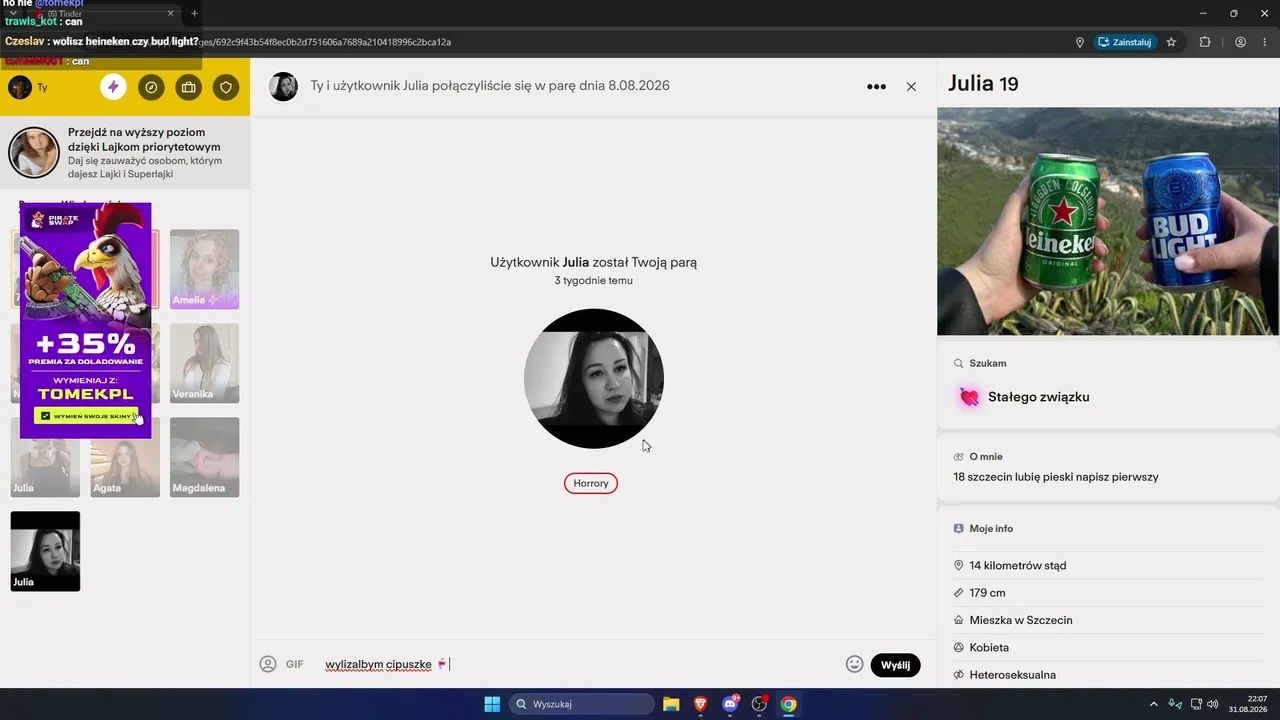This screenshot has width=1280, height=720.
Task: Open the emoji picker smiley icon
Action: point(854,664)
